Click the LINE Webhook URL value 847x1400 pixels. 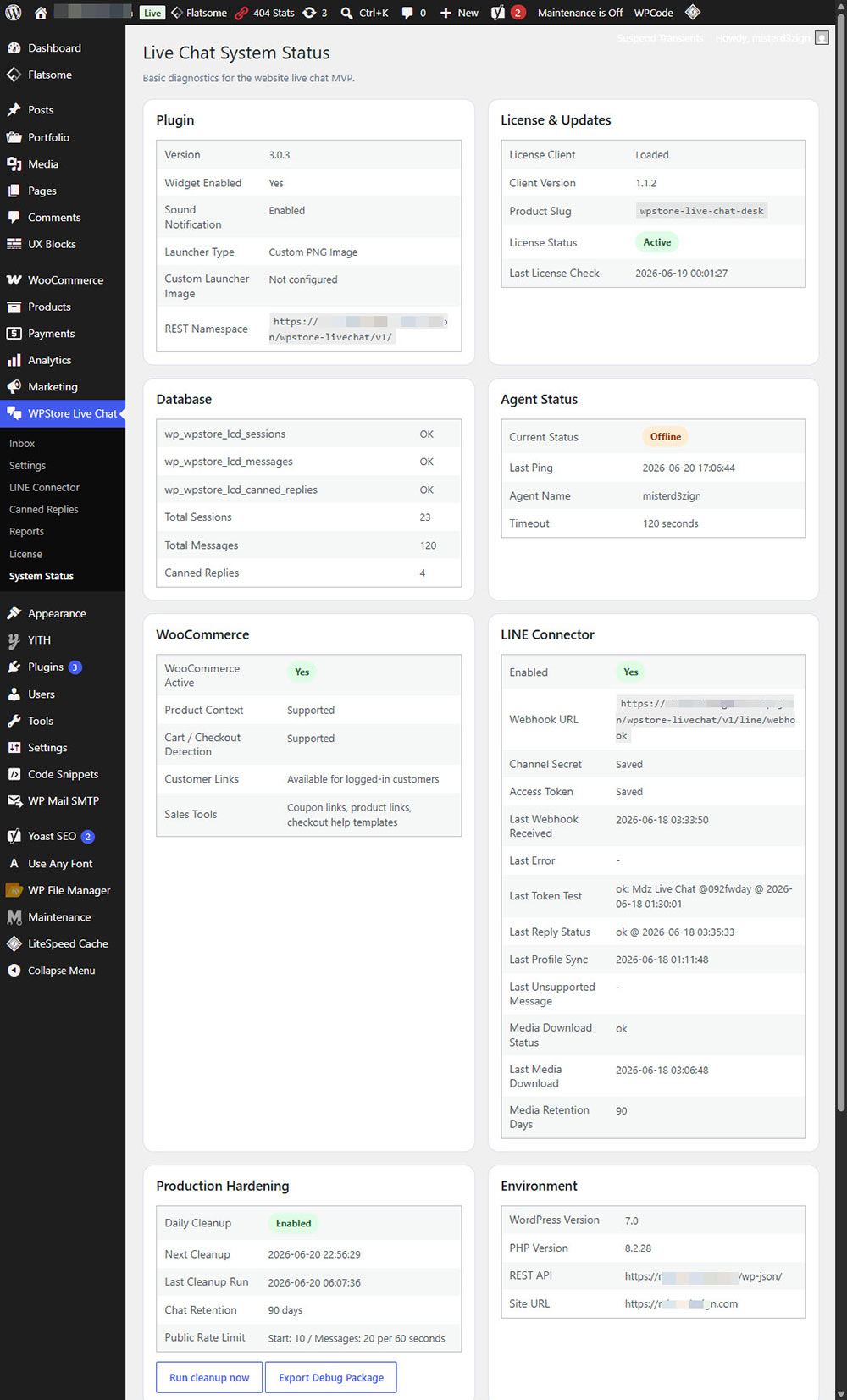tap(706, 719)
